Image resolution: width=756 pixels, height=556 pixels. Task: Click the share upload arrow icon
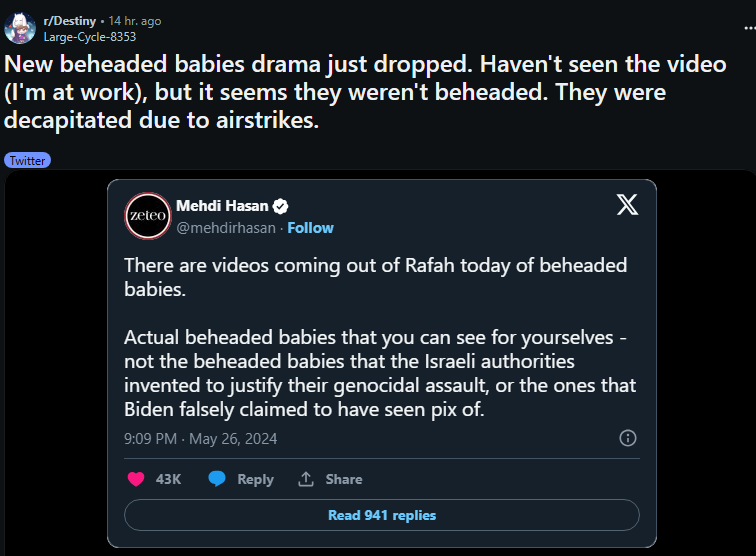[x=306, y=479]
